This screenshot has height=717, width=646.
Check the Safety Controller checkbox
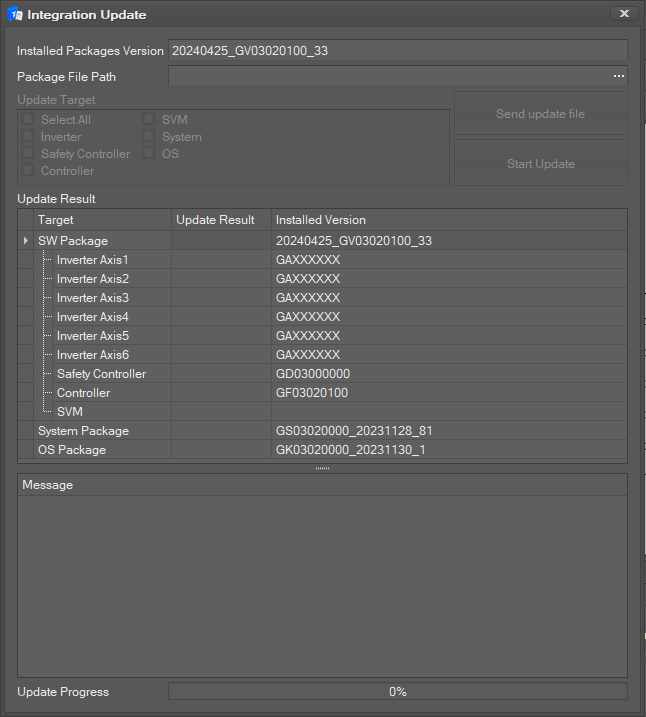tap(28, 154)
